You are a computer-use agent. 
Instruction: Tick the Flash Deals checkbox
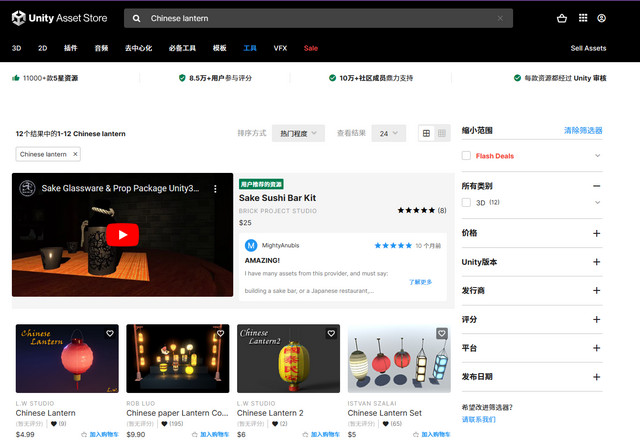(x=466, y=155)
